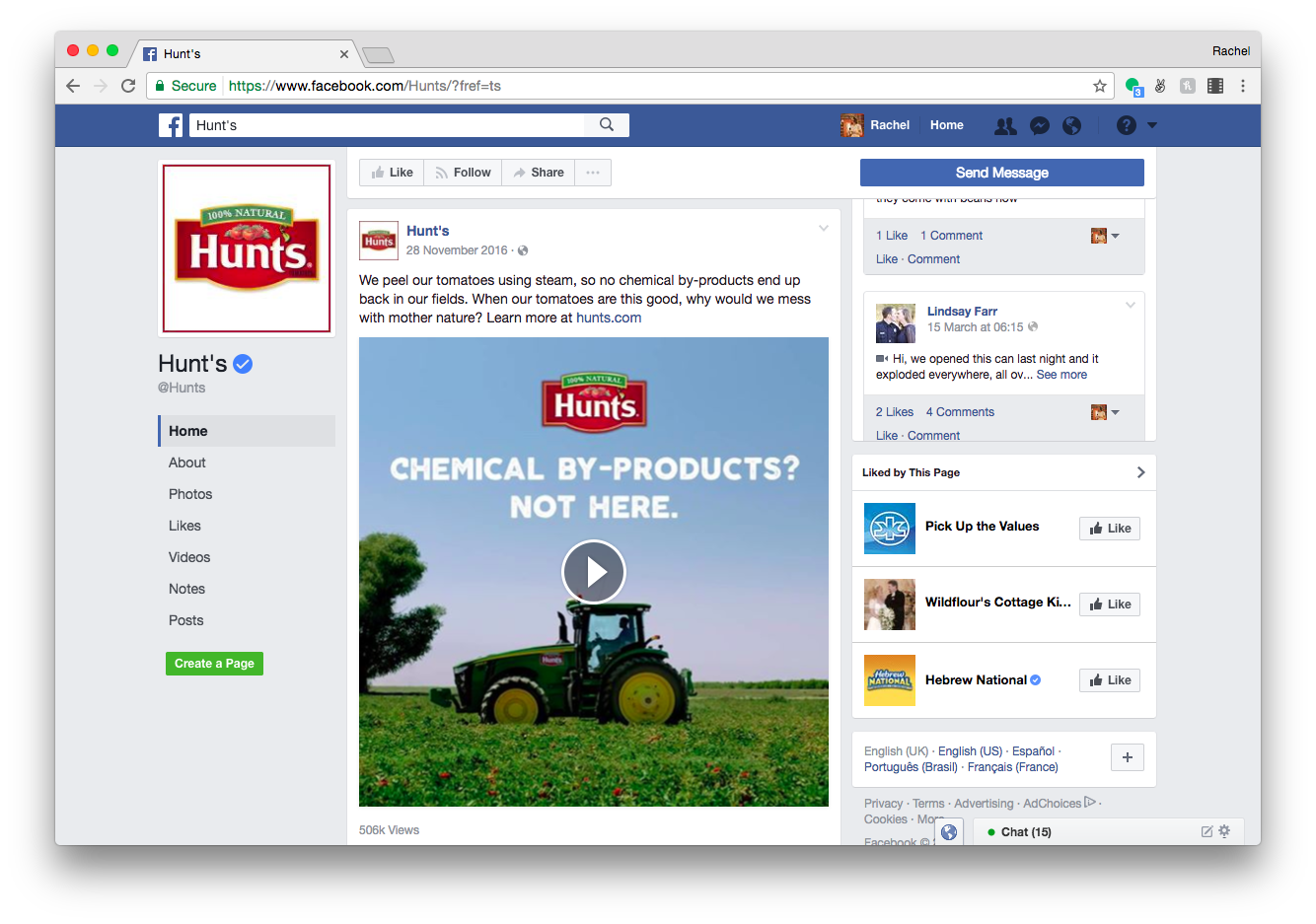Expand the Liked by This Page arrow
1316x924 pixels.
click(1140, 472)
